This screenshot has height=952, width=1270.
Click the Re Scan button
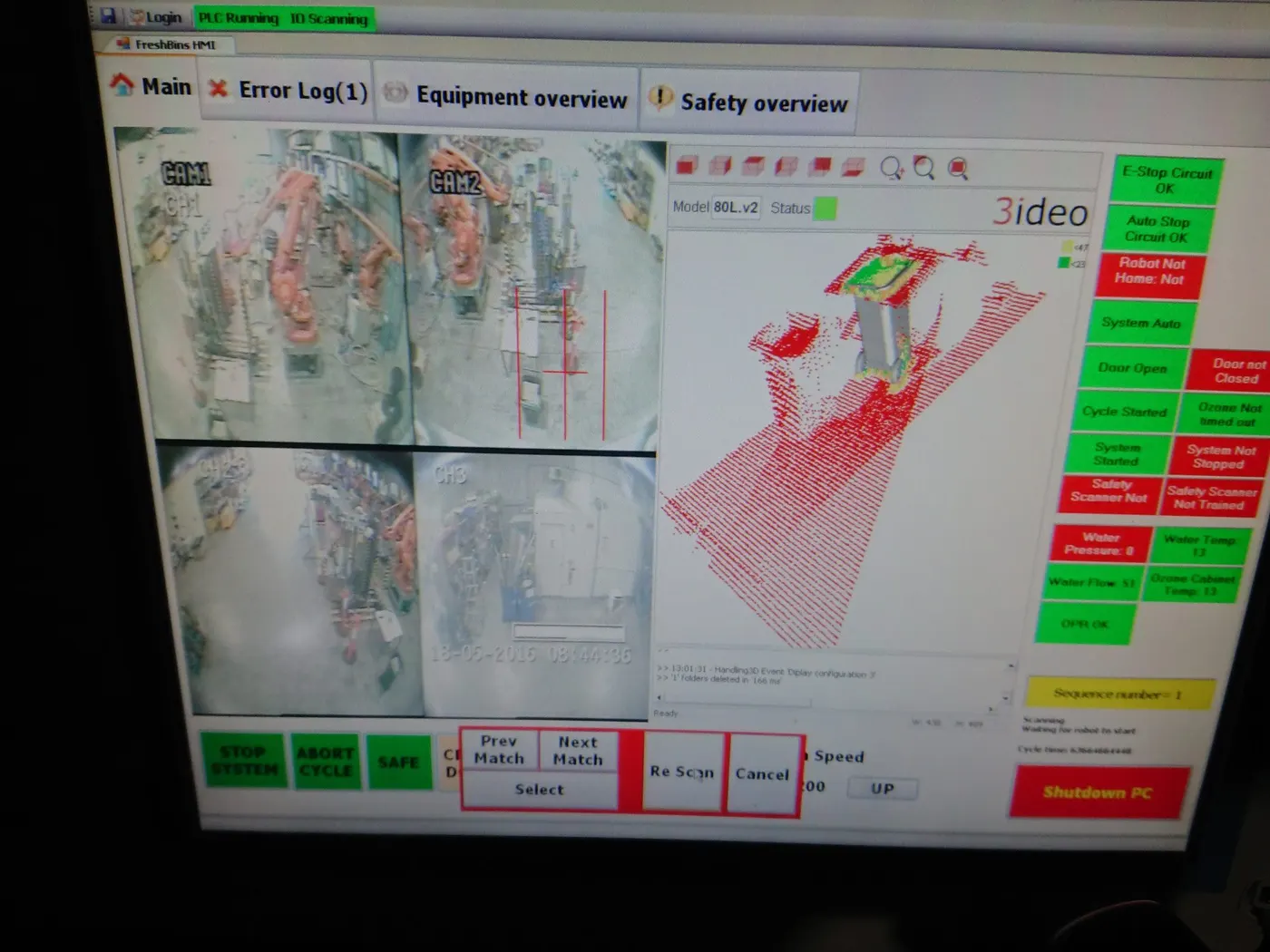(x=682, y=772)
